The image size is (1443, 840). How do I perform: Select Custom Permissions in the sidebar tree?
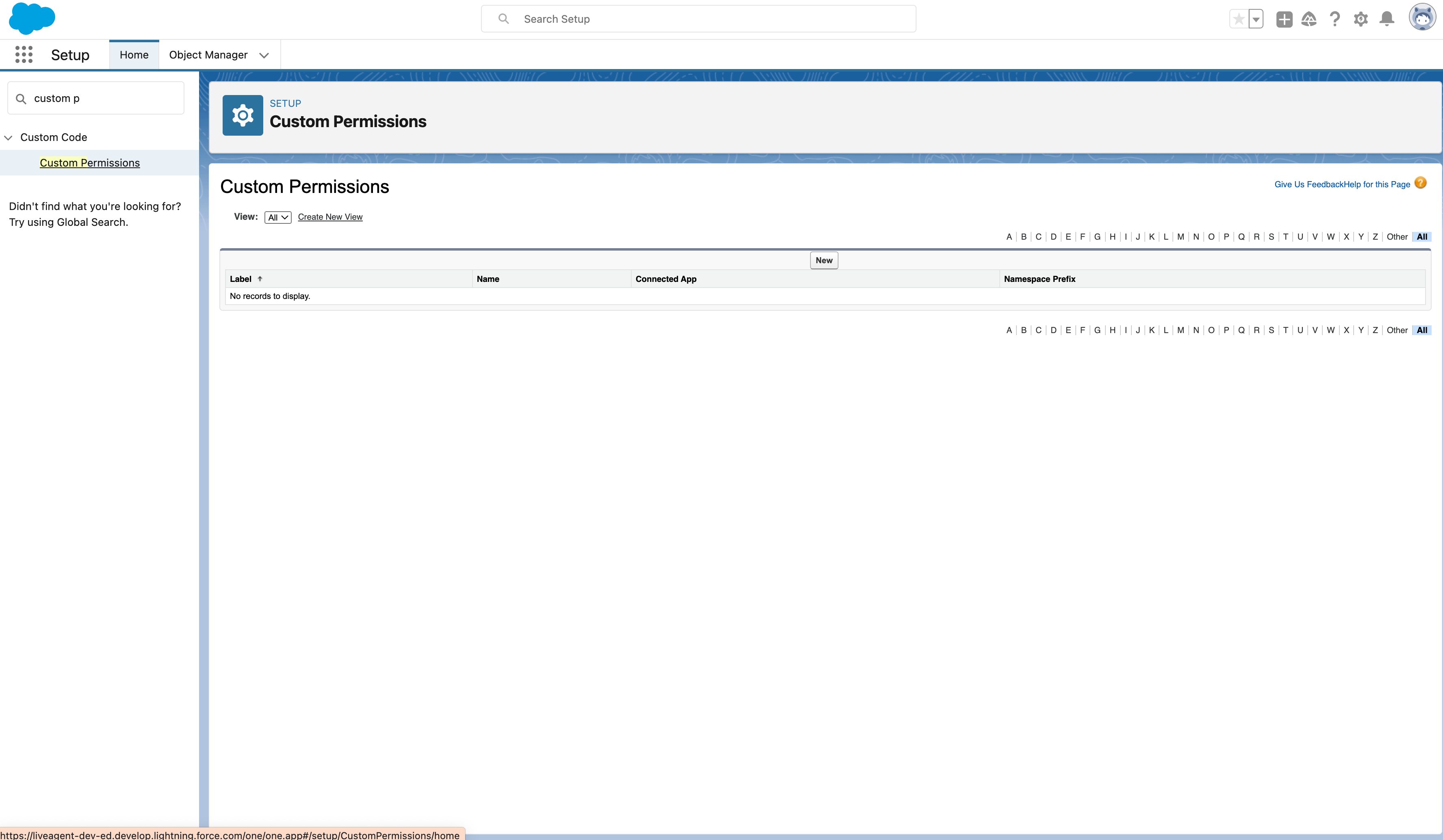pos(90,162)
